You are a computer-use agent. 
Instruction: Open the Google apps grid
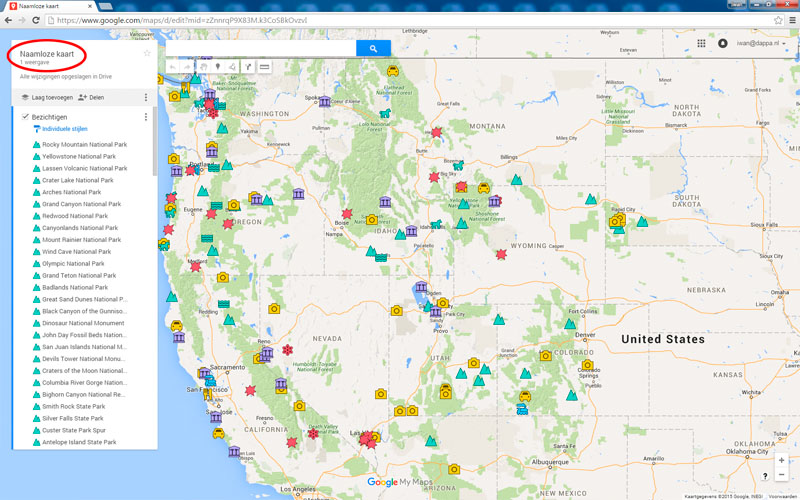coord(701,43)
